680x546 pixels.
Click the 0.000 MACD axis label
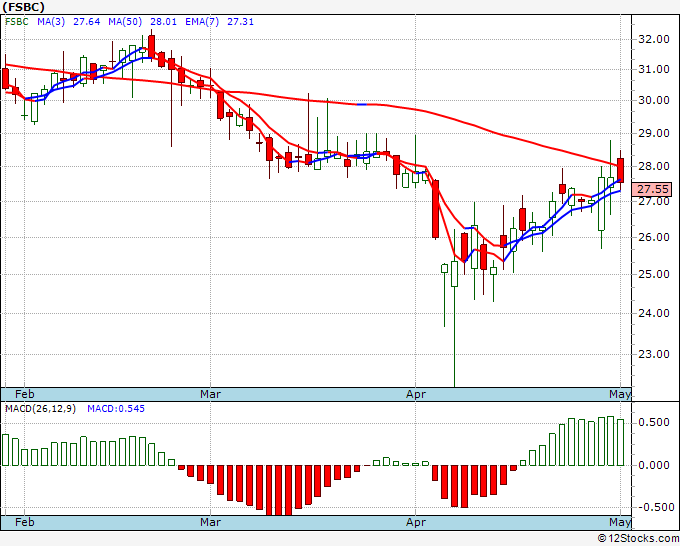[654, 465]
